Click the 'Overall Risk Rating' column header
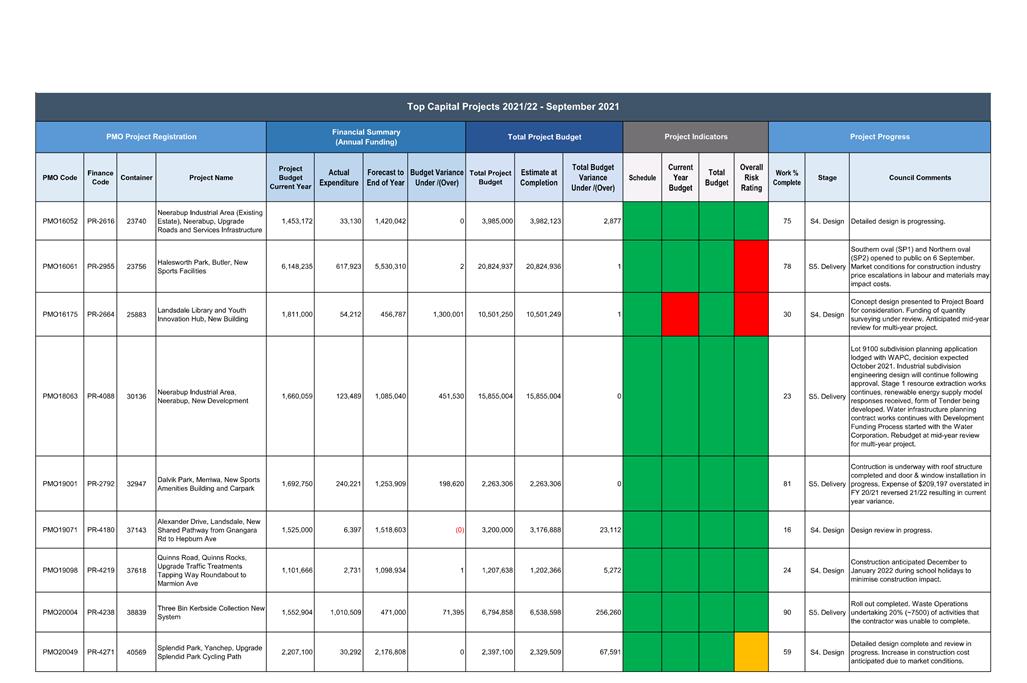The width and height of the screenshot is (1027, 683). pos(751,177)
